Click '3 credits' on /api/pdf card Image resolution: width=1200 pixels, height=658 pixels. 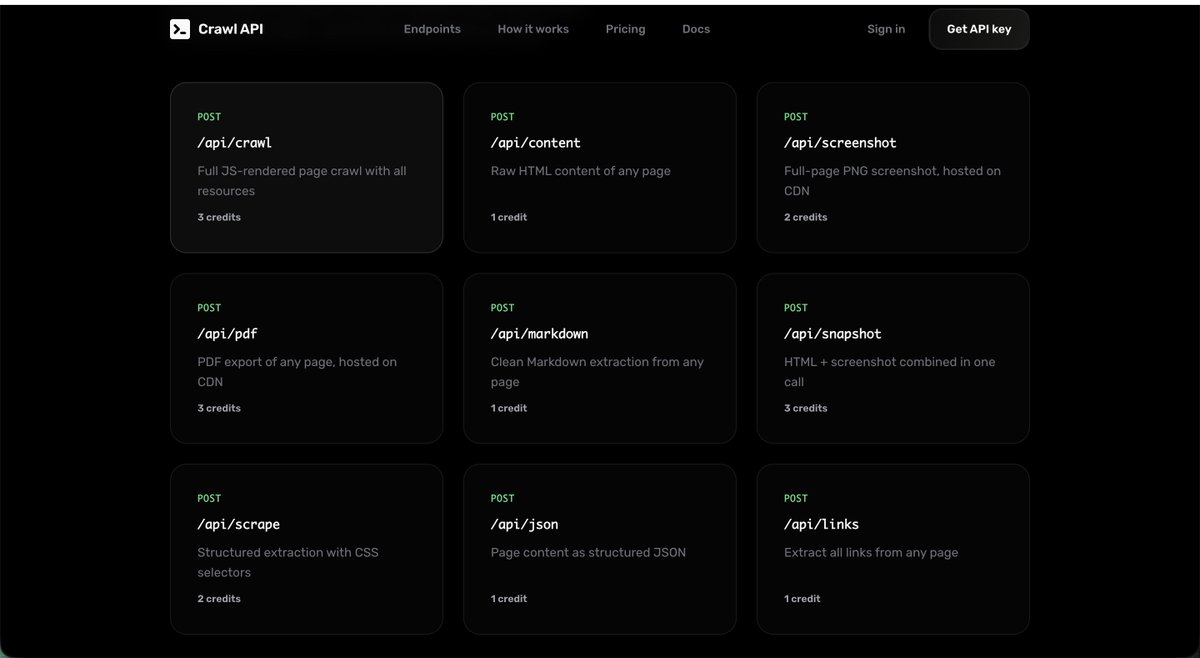[219, 408]
